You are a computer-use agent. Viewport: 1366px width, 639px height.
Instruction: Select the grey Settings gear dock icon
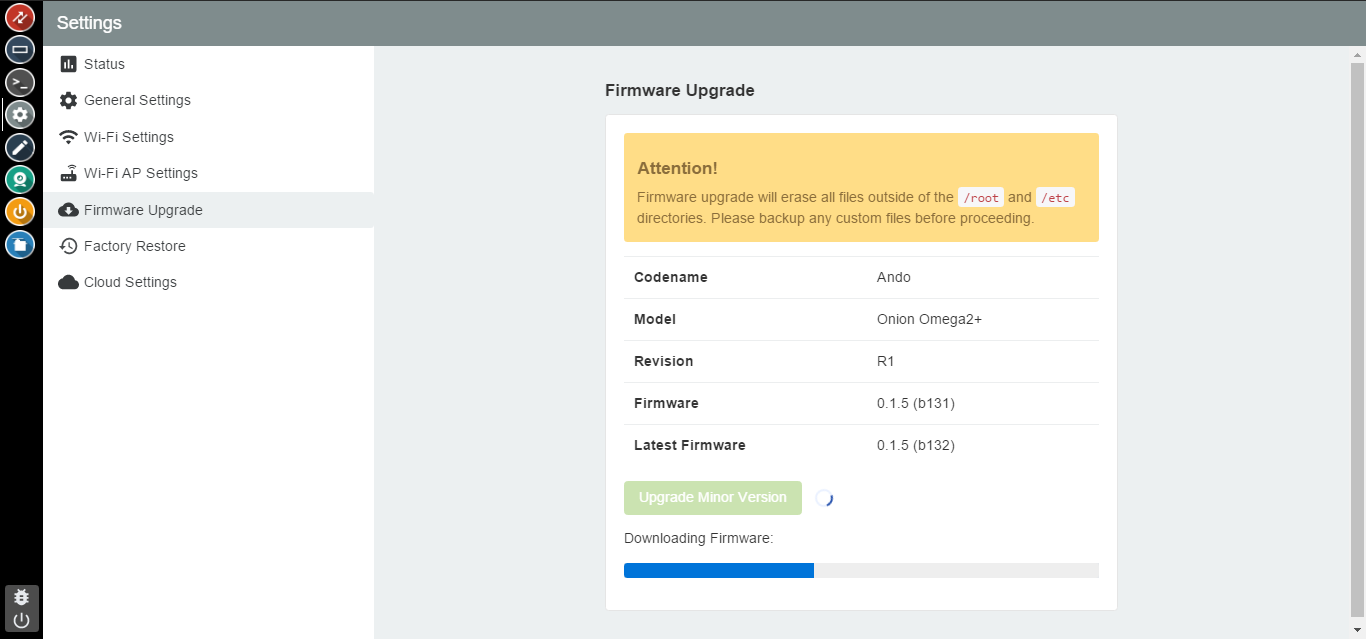point(20,114)
